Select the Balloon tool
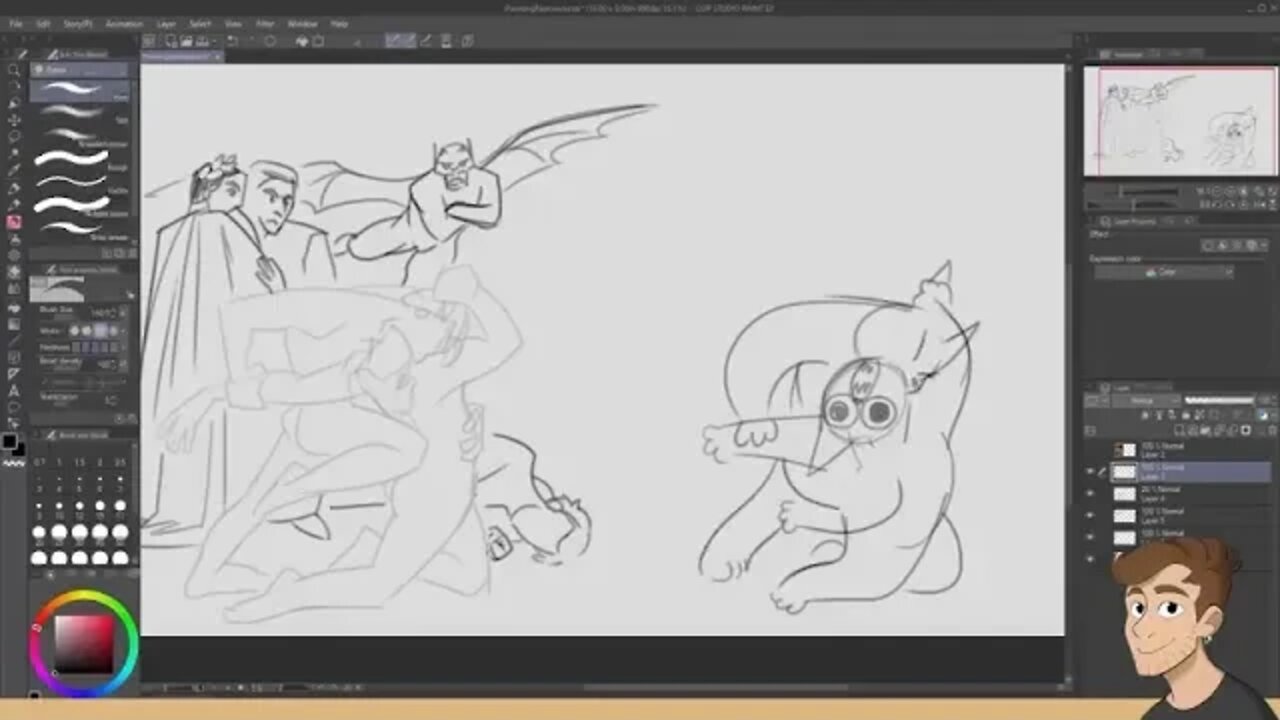Viewport: 1280px width, 720px height. (14, 408)
